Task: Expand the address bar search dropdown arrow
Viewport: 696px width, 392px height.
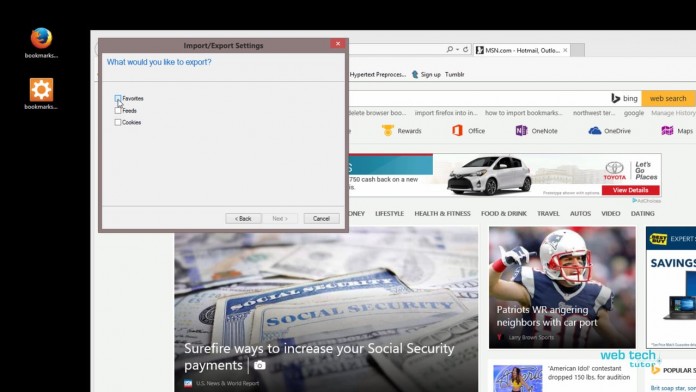Action: tap(457, 49)
